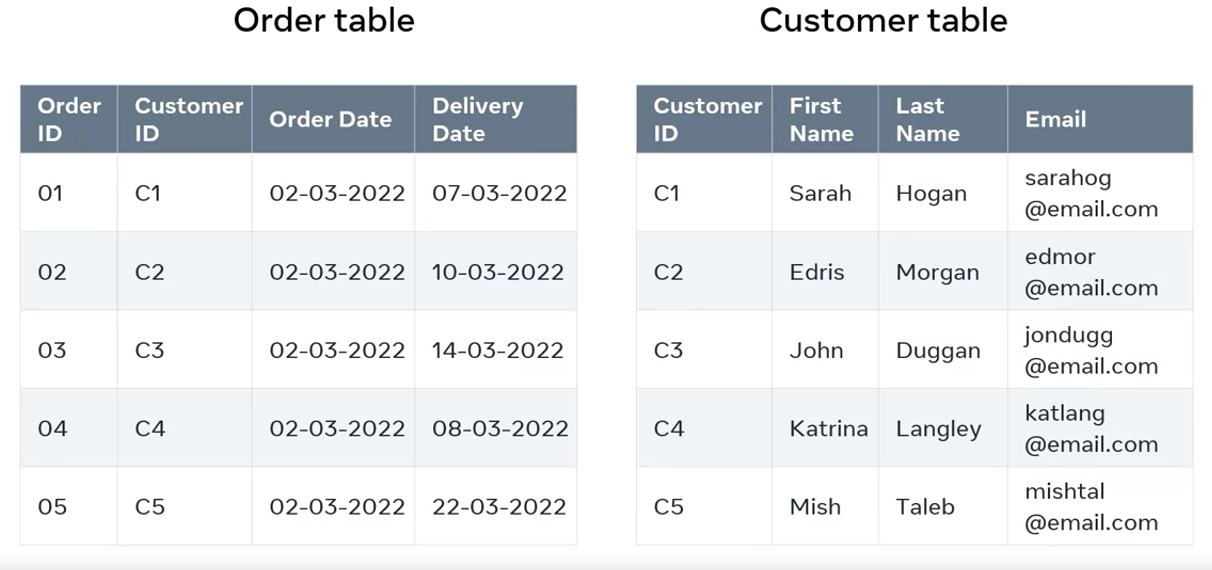Select the delivery date 14-03-2022 cell
The image size is (1212, 570).
point(499,350)
